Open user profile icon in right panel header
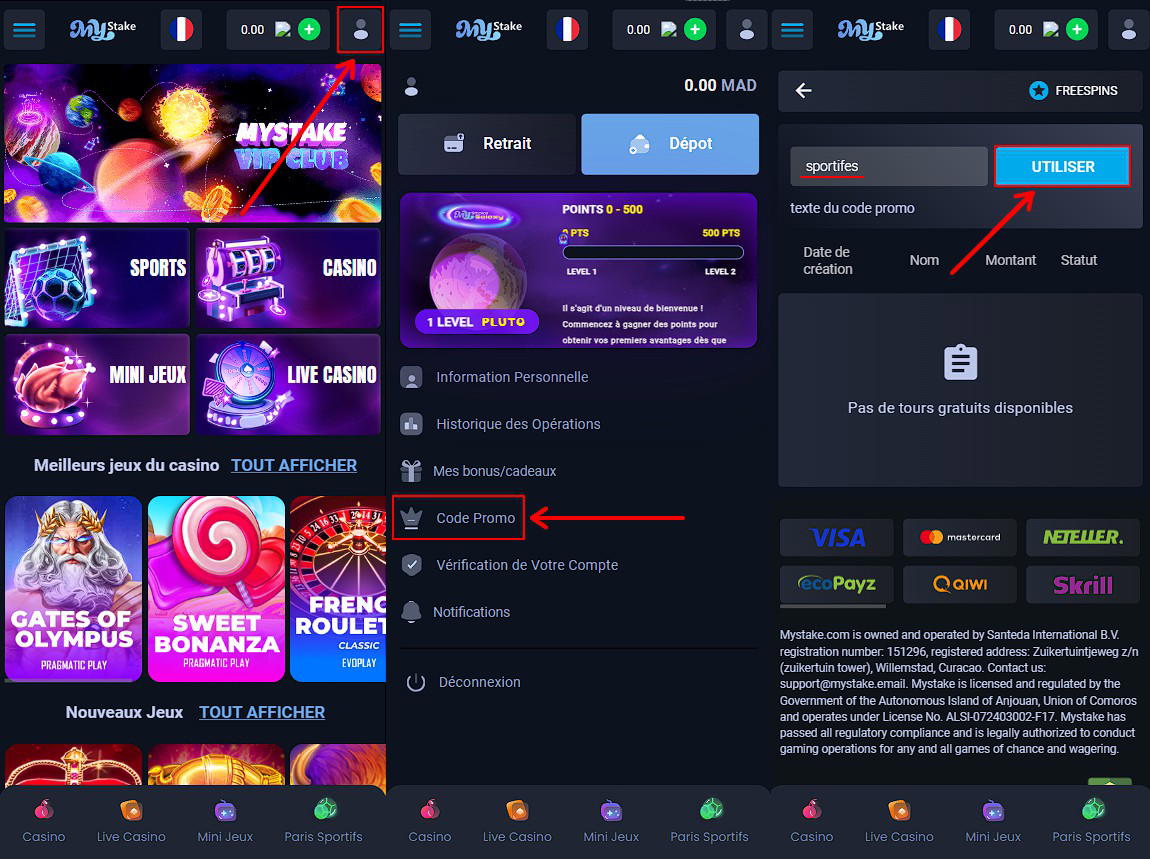This screenshot has width=1150, height=859. (1129, 30)
